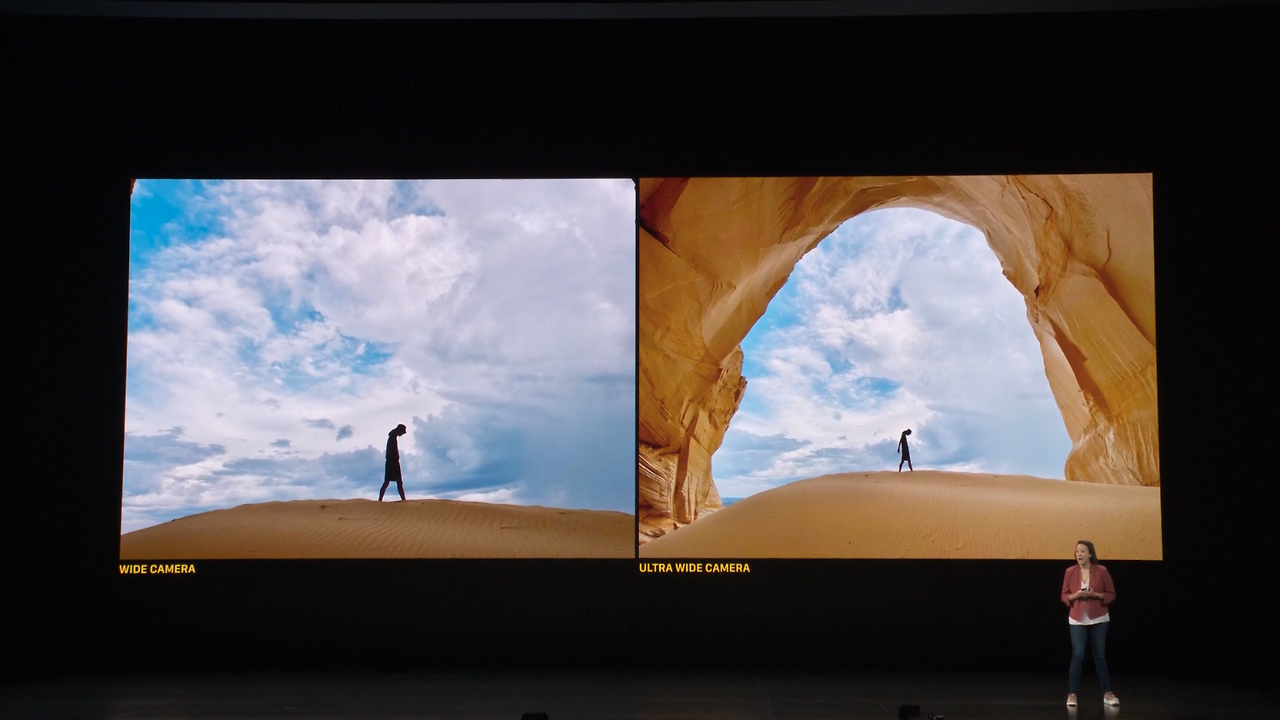Click the silhouetted person in the wide photo
The image size is (1280, 720).
tap(393, 462)
